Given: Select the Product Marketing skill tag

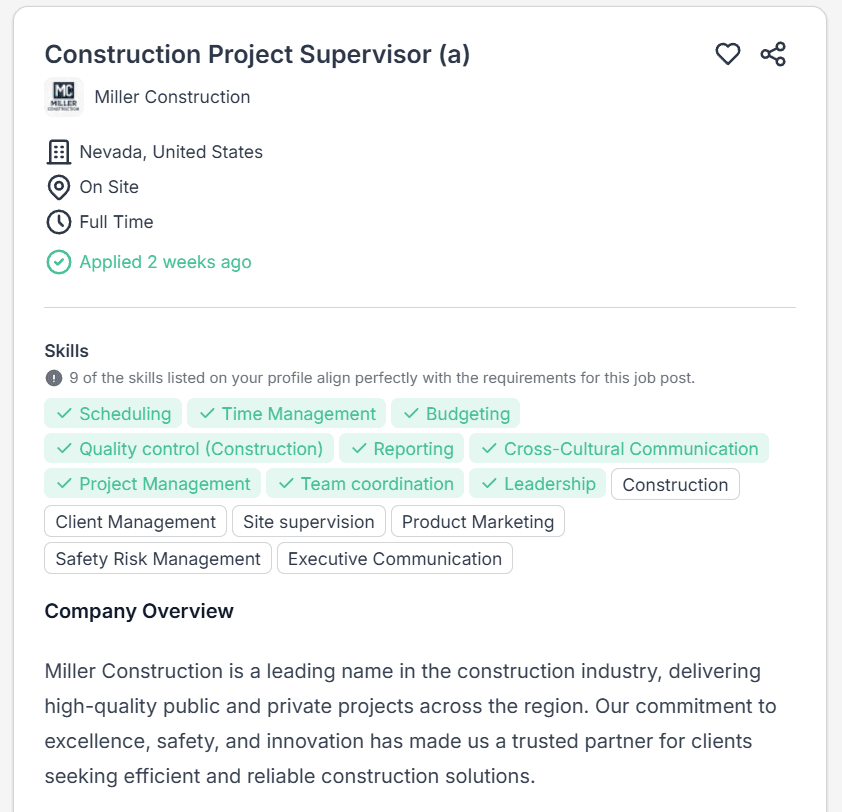Looking at the screenshot, I should pos(478,521).
